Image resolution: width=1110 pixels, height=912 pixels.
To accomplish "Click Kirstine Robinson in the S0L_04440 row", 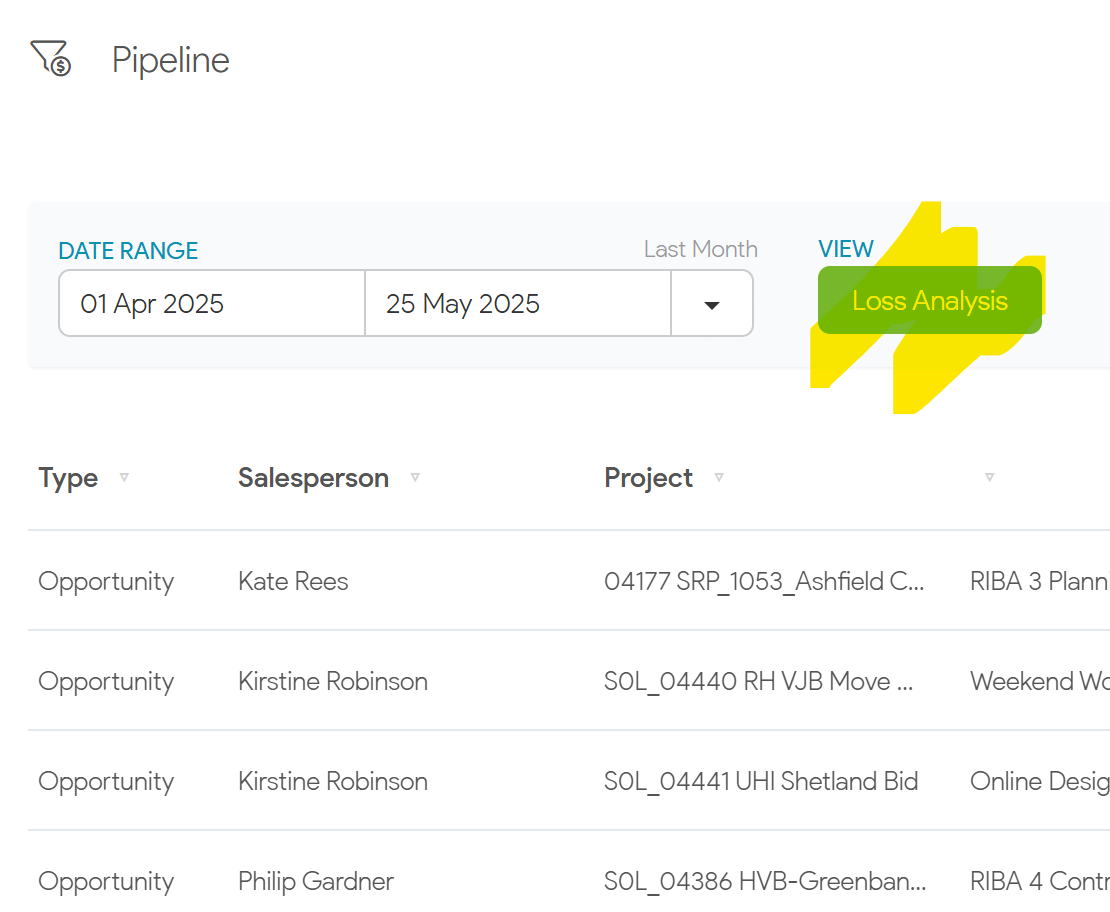I will (x=333, y=681).
